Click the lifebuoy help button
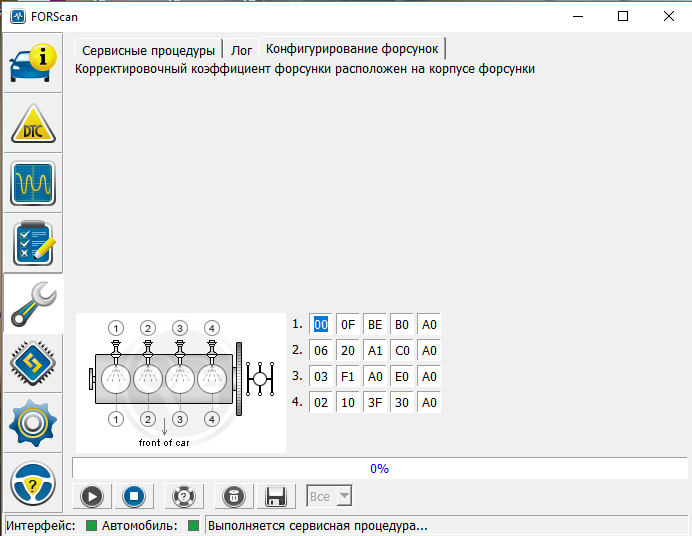 click(x=184, y=496)
